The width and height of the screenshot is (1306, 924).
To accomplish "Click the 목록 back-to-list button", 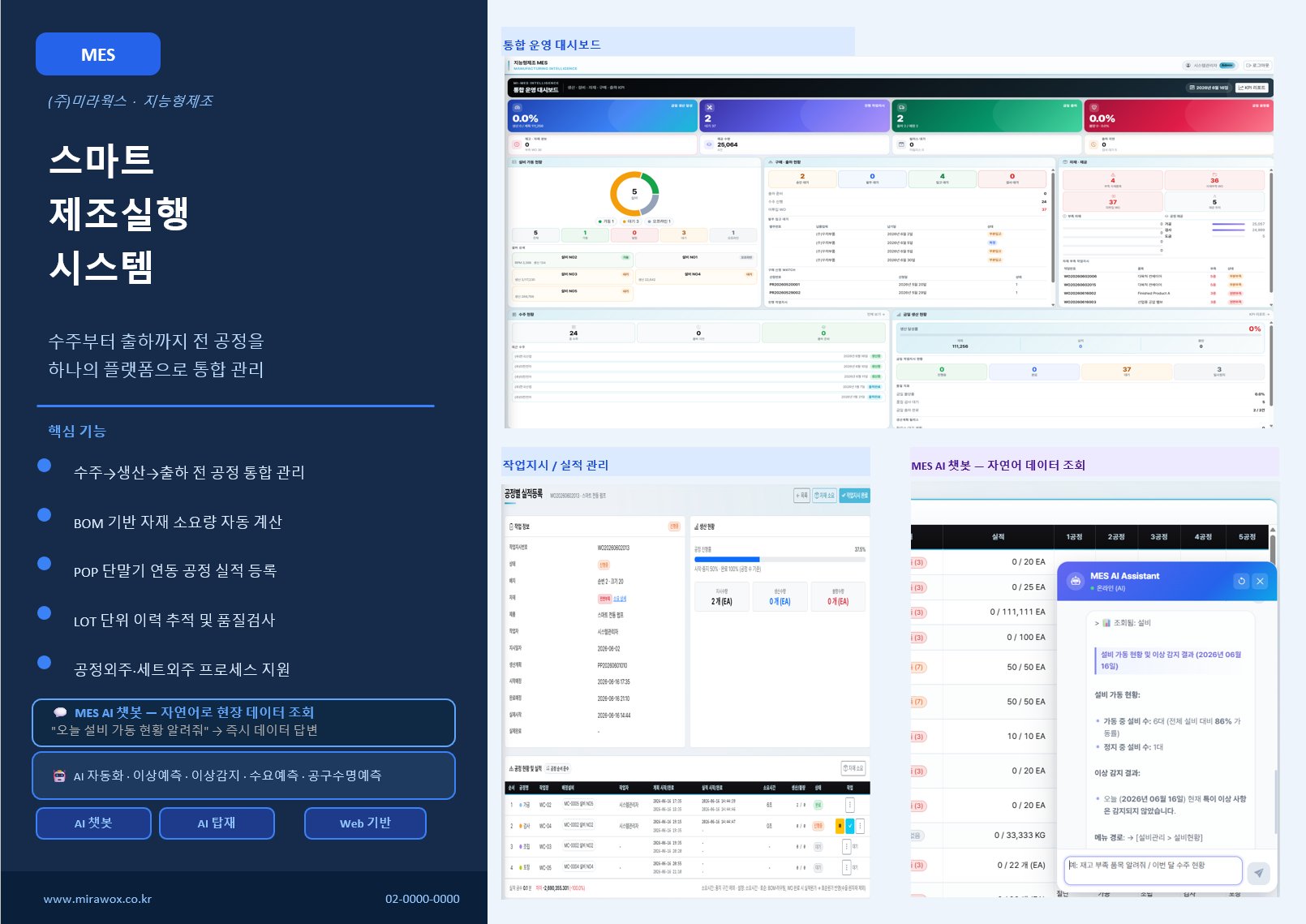I will pyautogui.click(x=801, y=495).
